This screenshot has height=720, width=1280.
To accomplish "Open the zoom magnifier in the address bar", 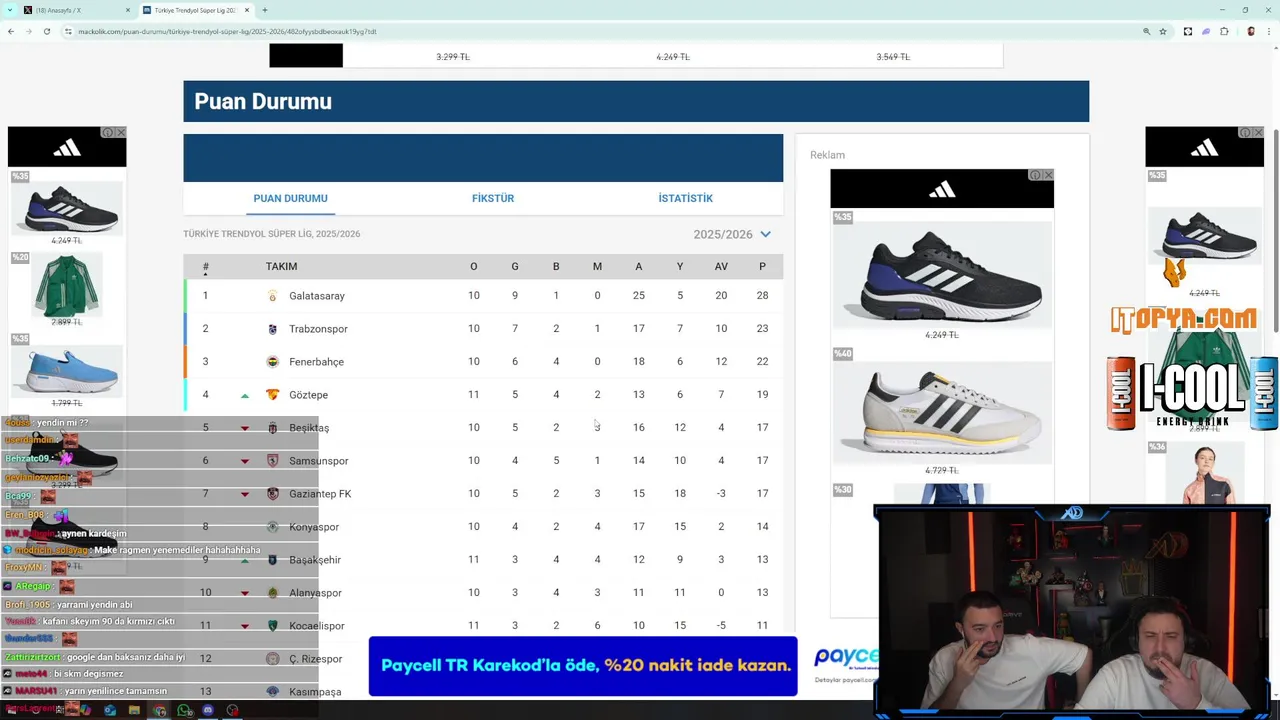I will [1146, 31].
